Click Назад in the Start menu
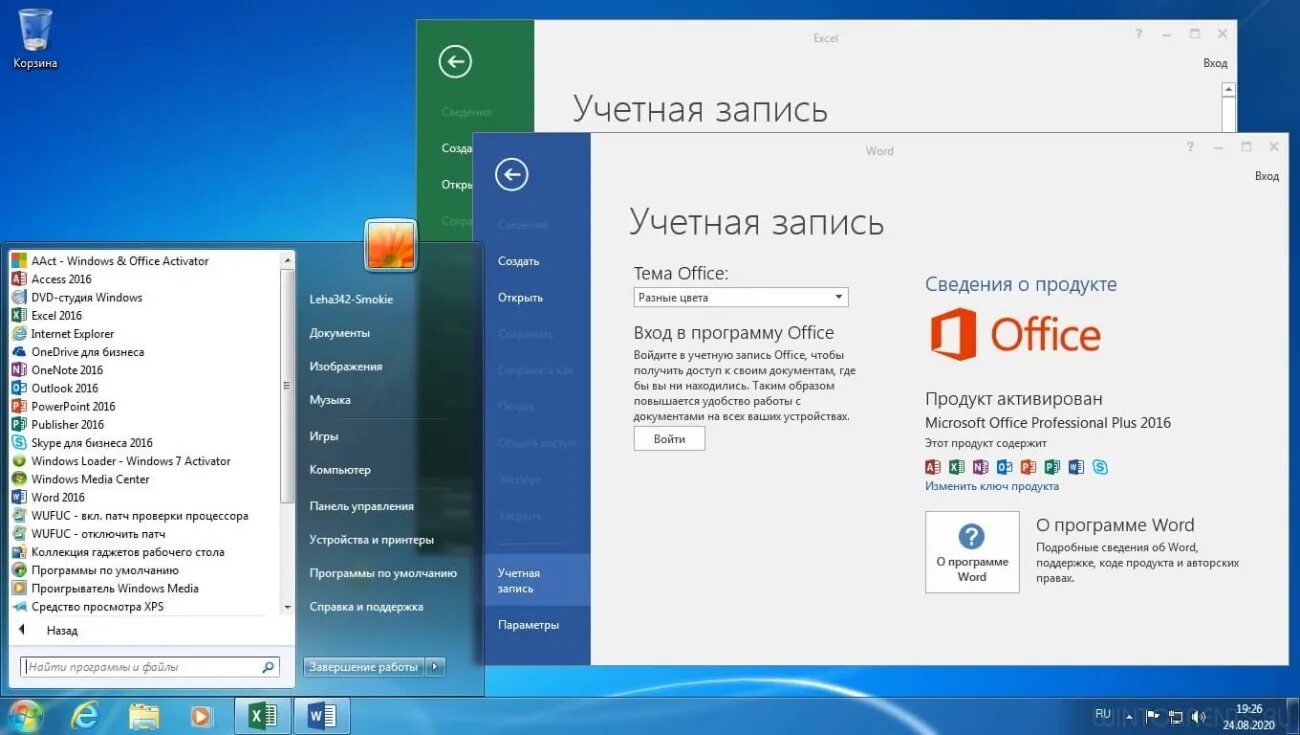The height and width of the screenshot is (735, 1300). (62, 631)
